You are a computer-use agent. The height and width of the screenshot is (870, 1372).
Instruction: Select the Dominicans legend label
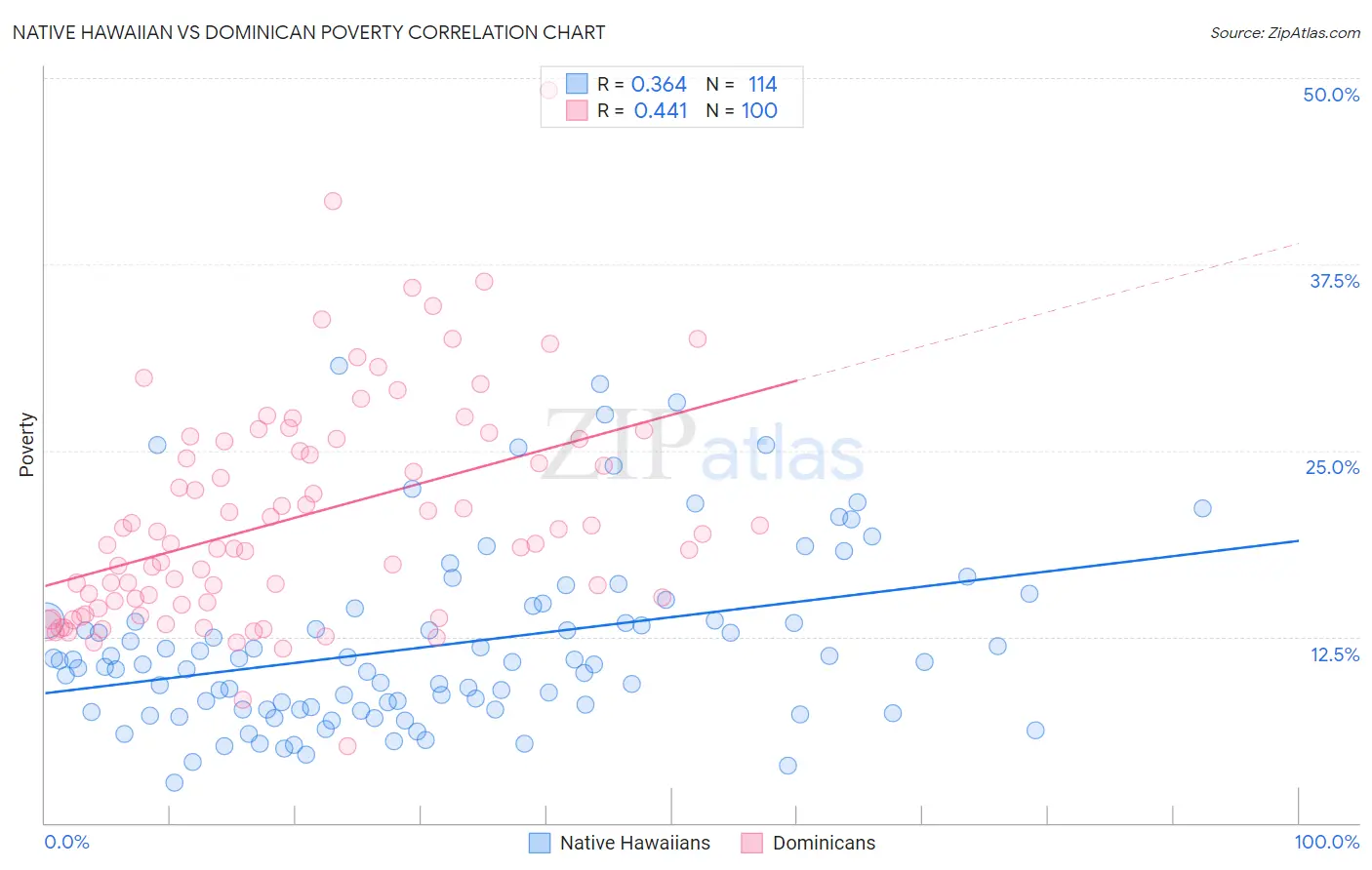point(825,843)
